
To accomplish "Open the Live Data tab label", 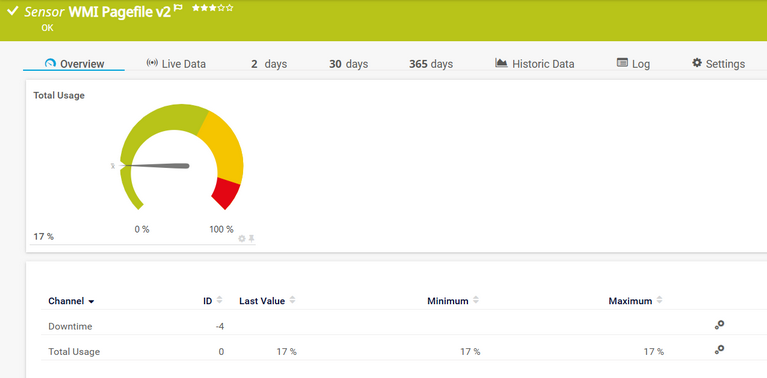I will tap(184, 64).
